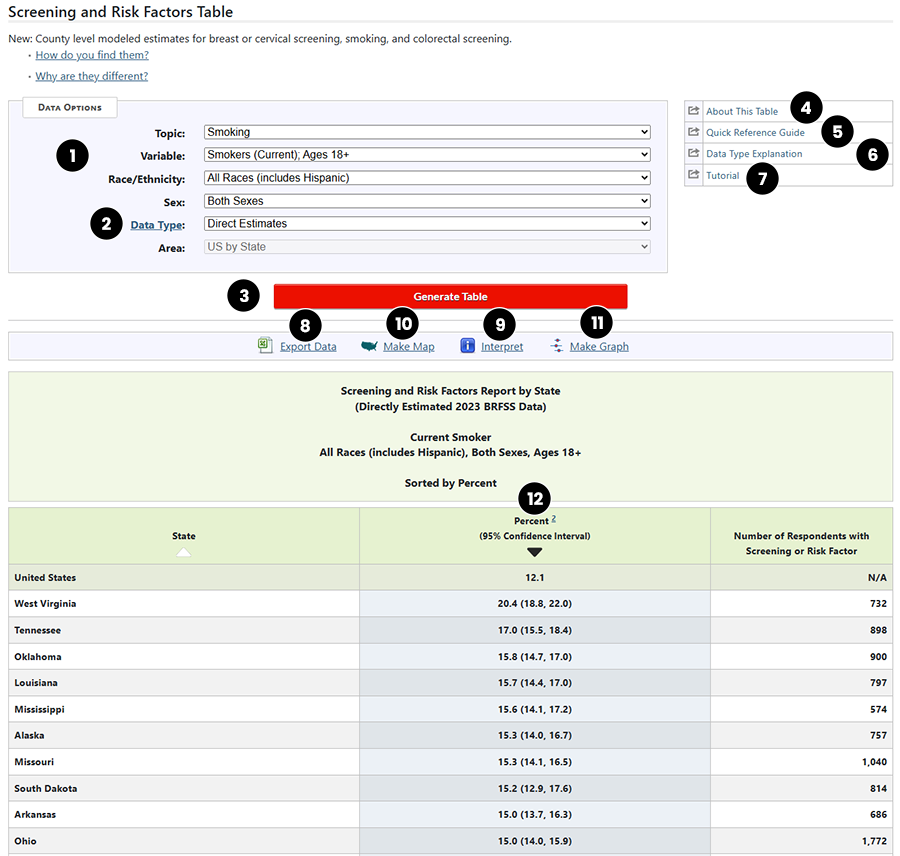Click the external-link icon beside About This Table

click(x=694, y=110)
